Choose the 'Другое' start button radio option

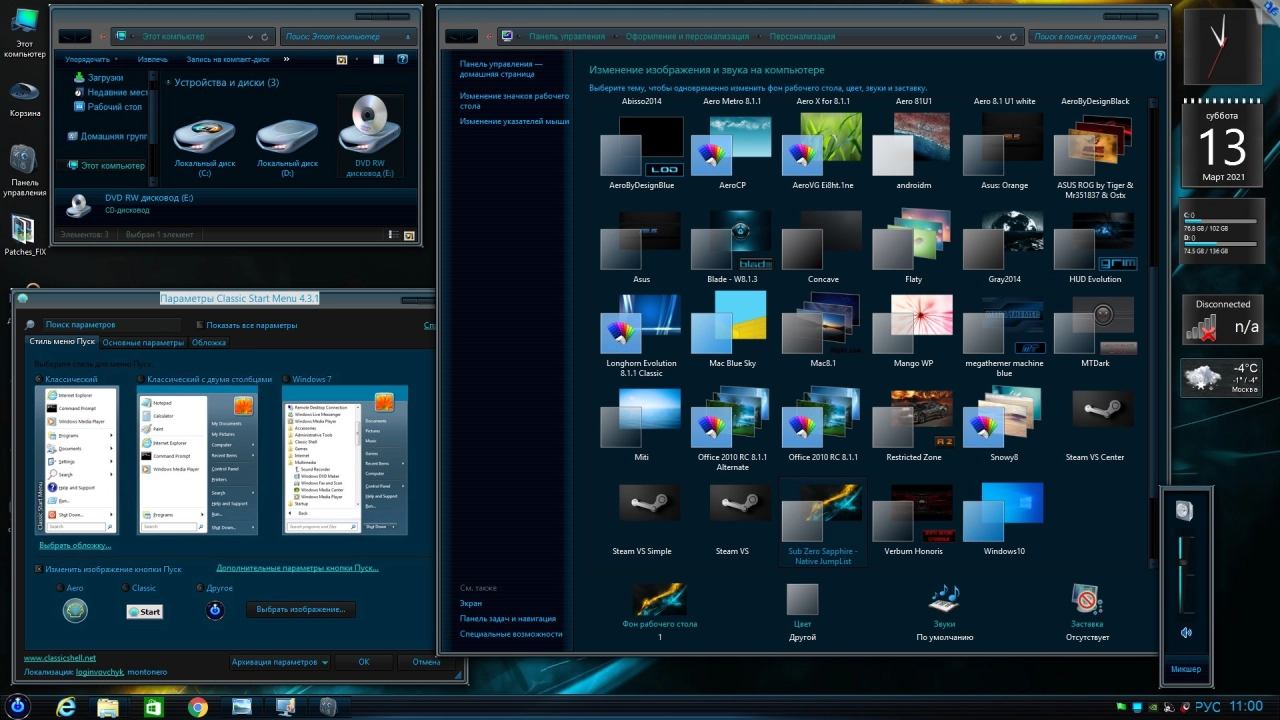click(199, 588)
